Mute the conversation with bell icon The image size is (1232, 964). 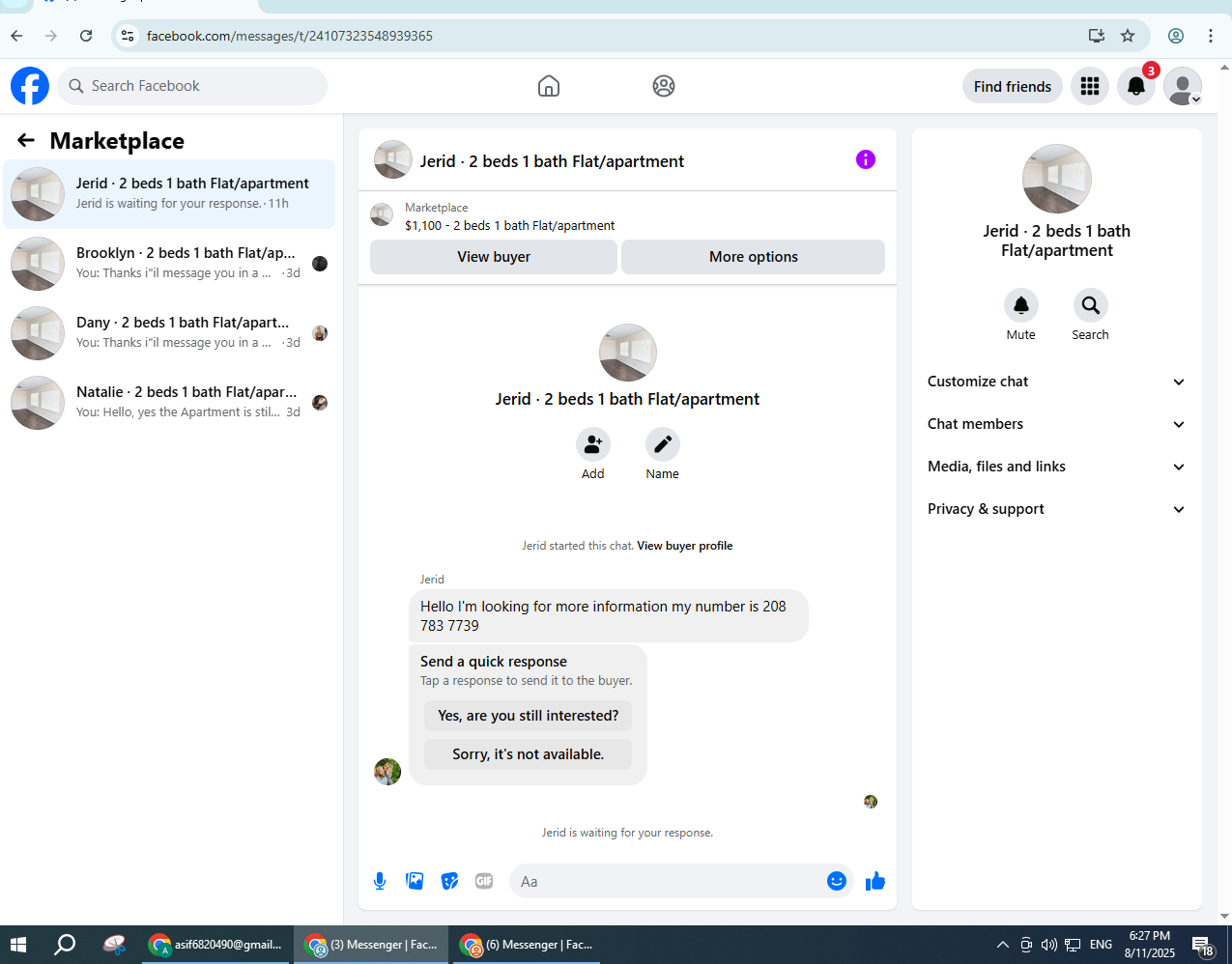(1021, 305)
